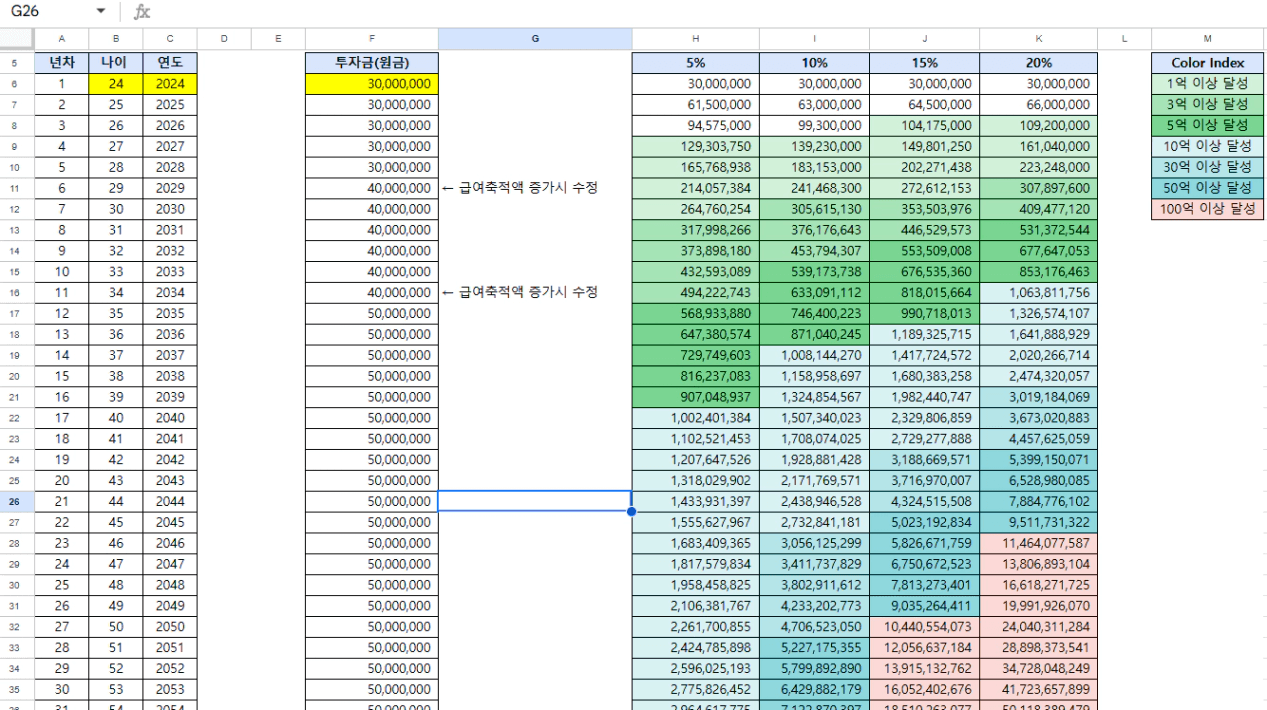Select column F header

tap(372, 39)
